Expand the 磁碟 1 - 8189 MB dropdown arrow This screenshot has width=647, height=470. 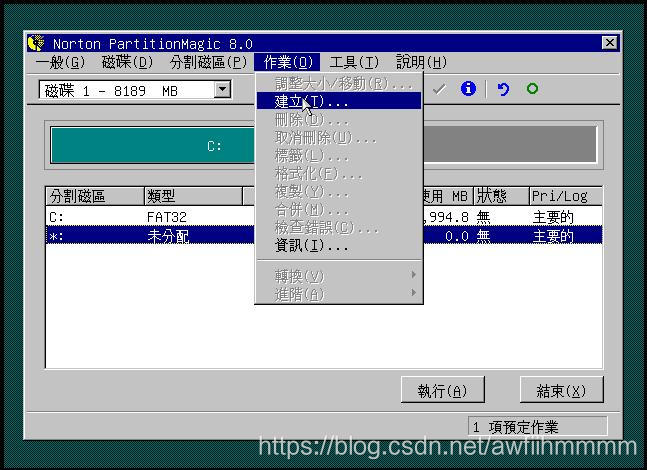222,89
